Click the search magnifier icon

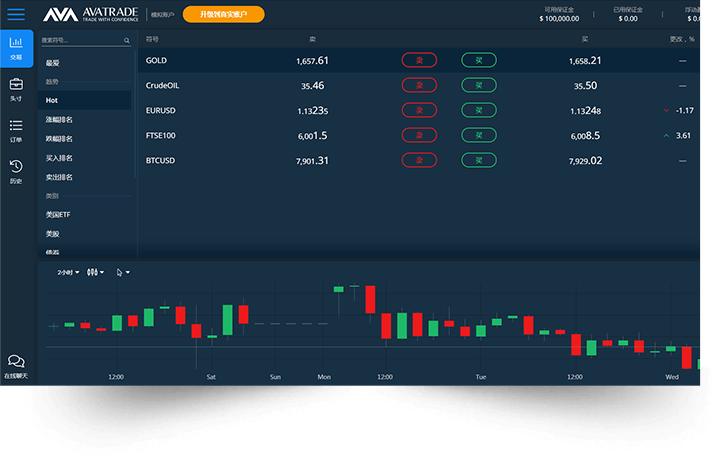tap(127, 41)
